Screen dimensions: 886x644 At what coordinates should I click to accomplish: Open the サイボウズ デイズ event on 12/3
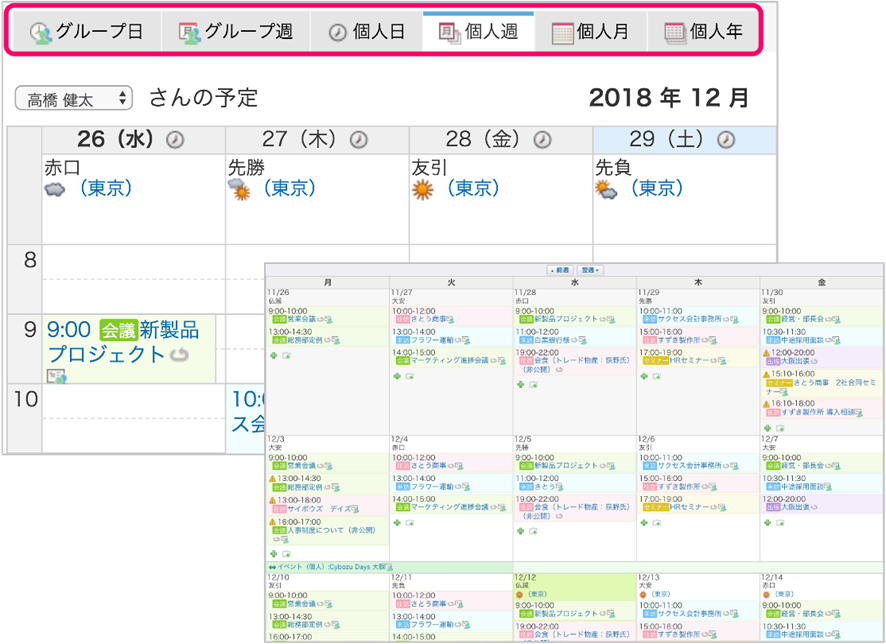coord(318,509)
